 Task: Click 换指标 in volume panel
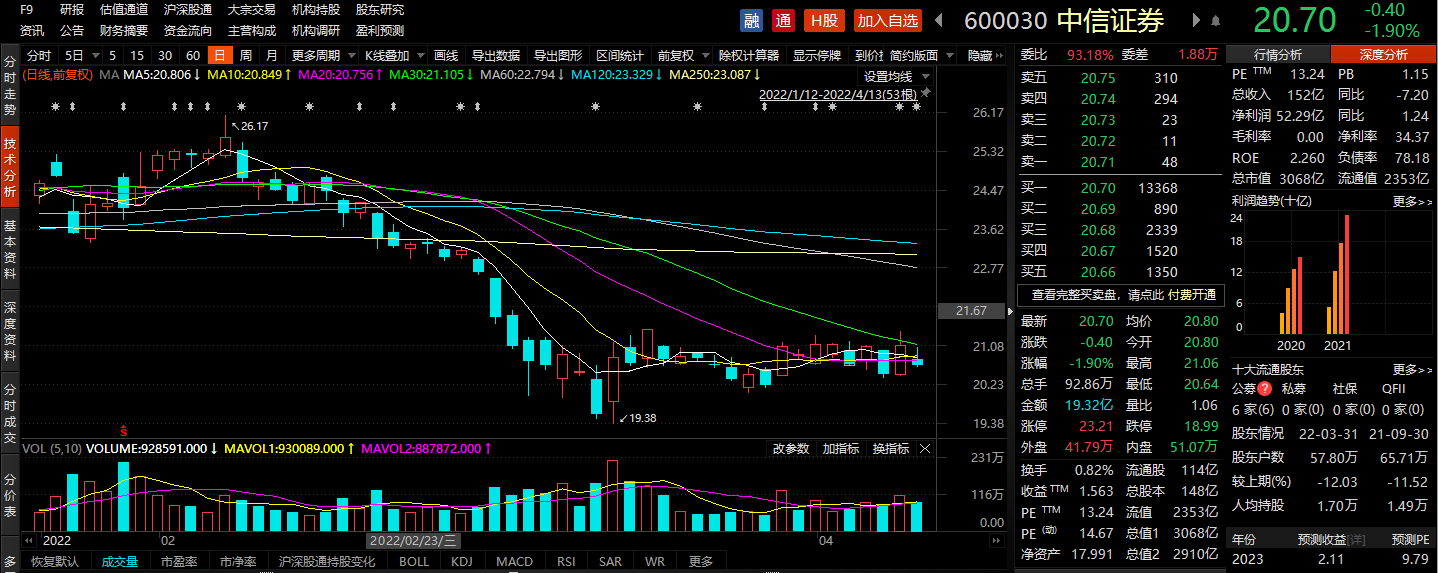tap(890, 449)
